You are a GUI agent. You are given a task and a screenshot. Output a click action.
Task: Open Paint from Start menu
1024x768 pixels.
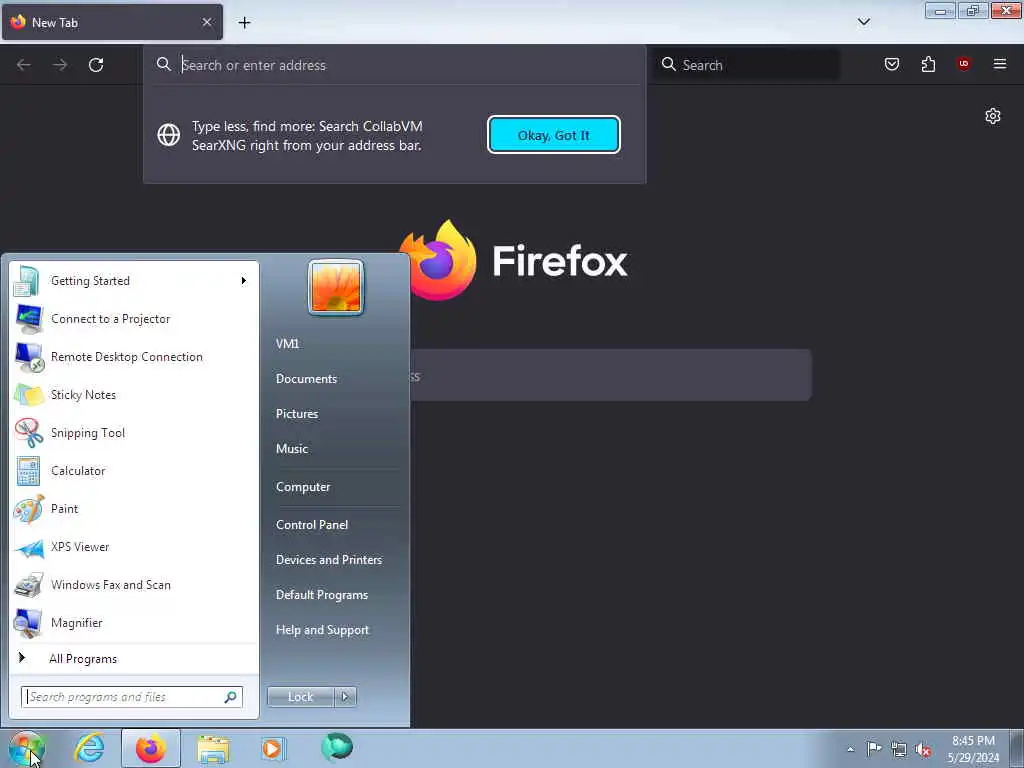[134, 509]
